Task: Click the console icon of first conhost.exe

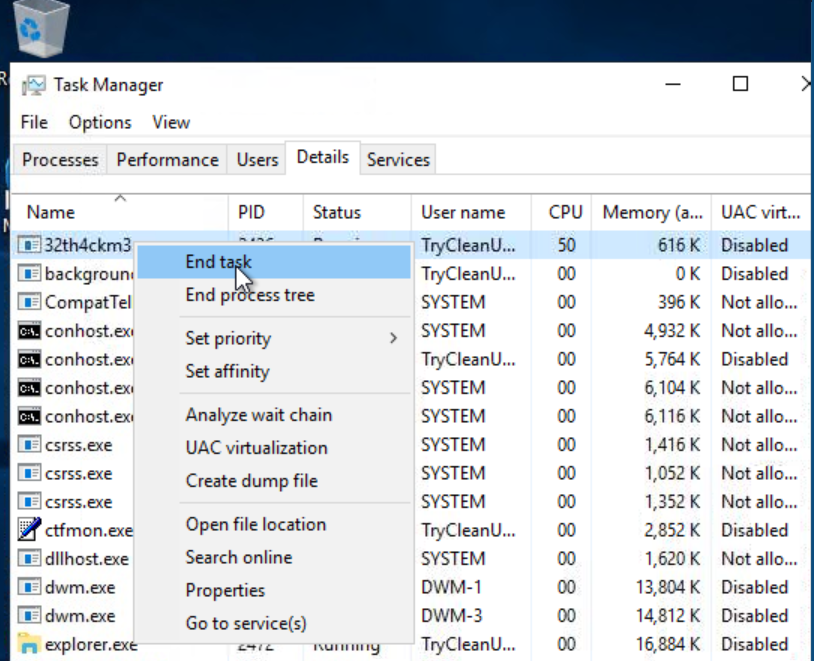Action: coord(29,330)
